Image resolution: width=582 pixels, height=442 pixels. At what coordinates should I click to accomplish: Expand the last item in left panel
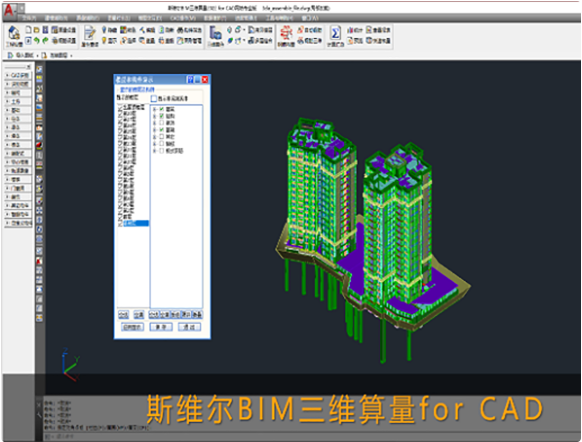coord(7,223)
